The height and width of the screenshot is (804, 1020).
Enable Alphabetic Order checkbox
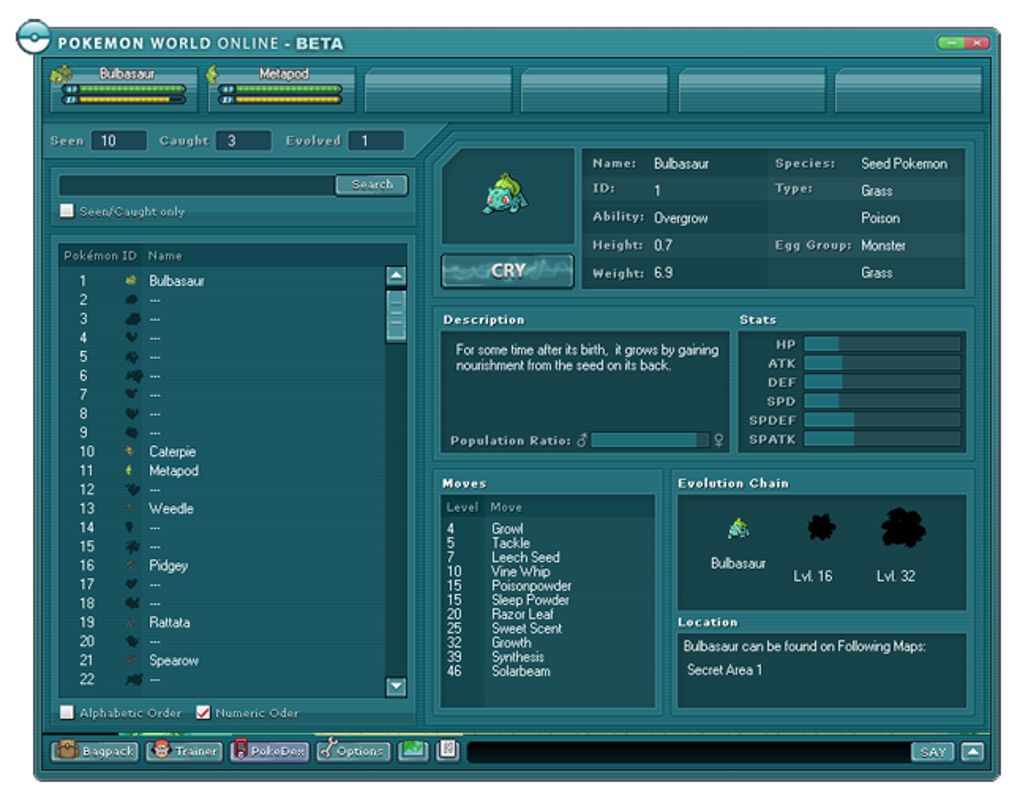pyautogui.click(x=66, y=712)
